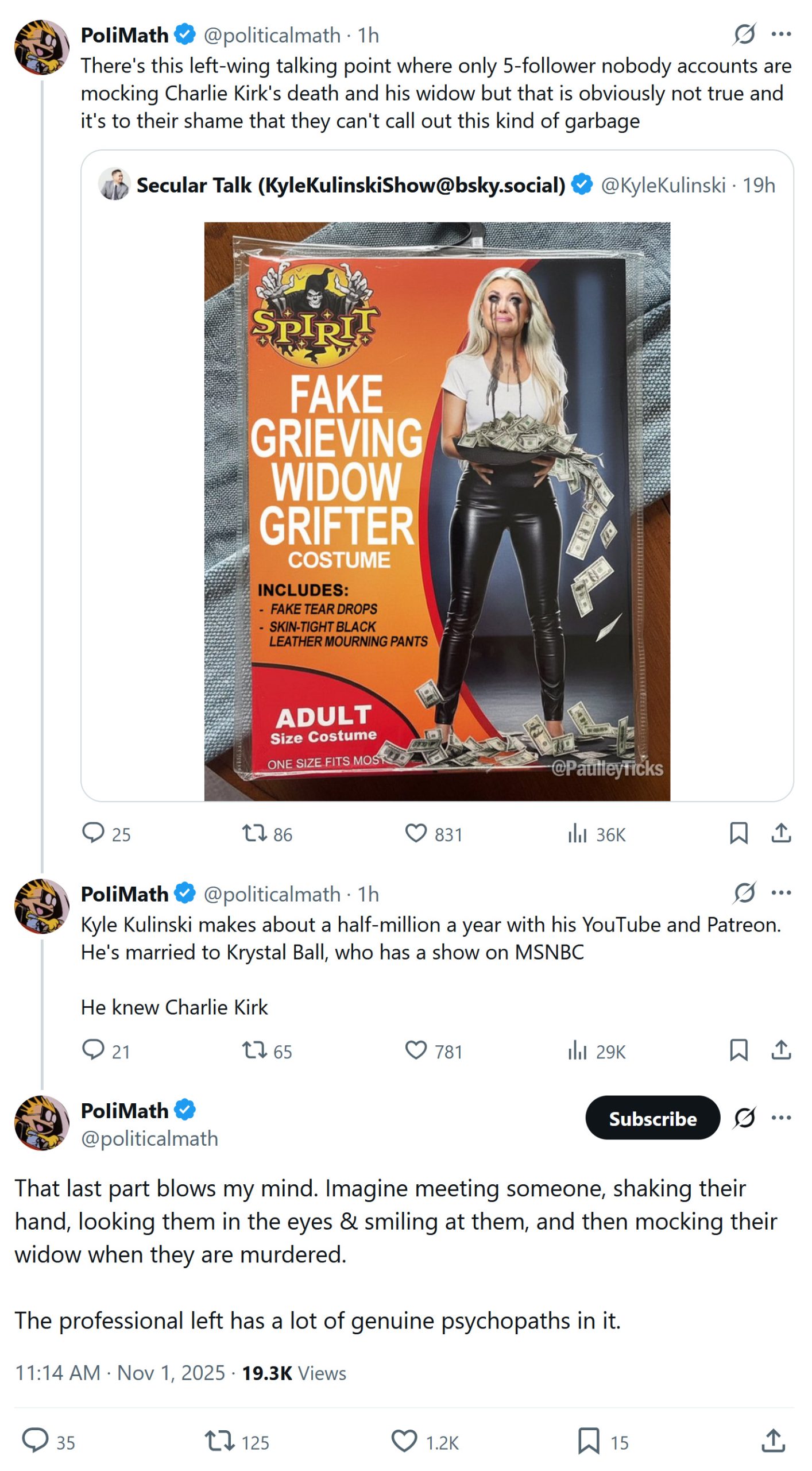
Task: Like the main post with 1.2K likes
Action: [404, 1441]
